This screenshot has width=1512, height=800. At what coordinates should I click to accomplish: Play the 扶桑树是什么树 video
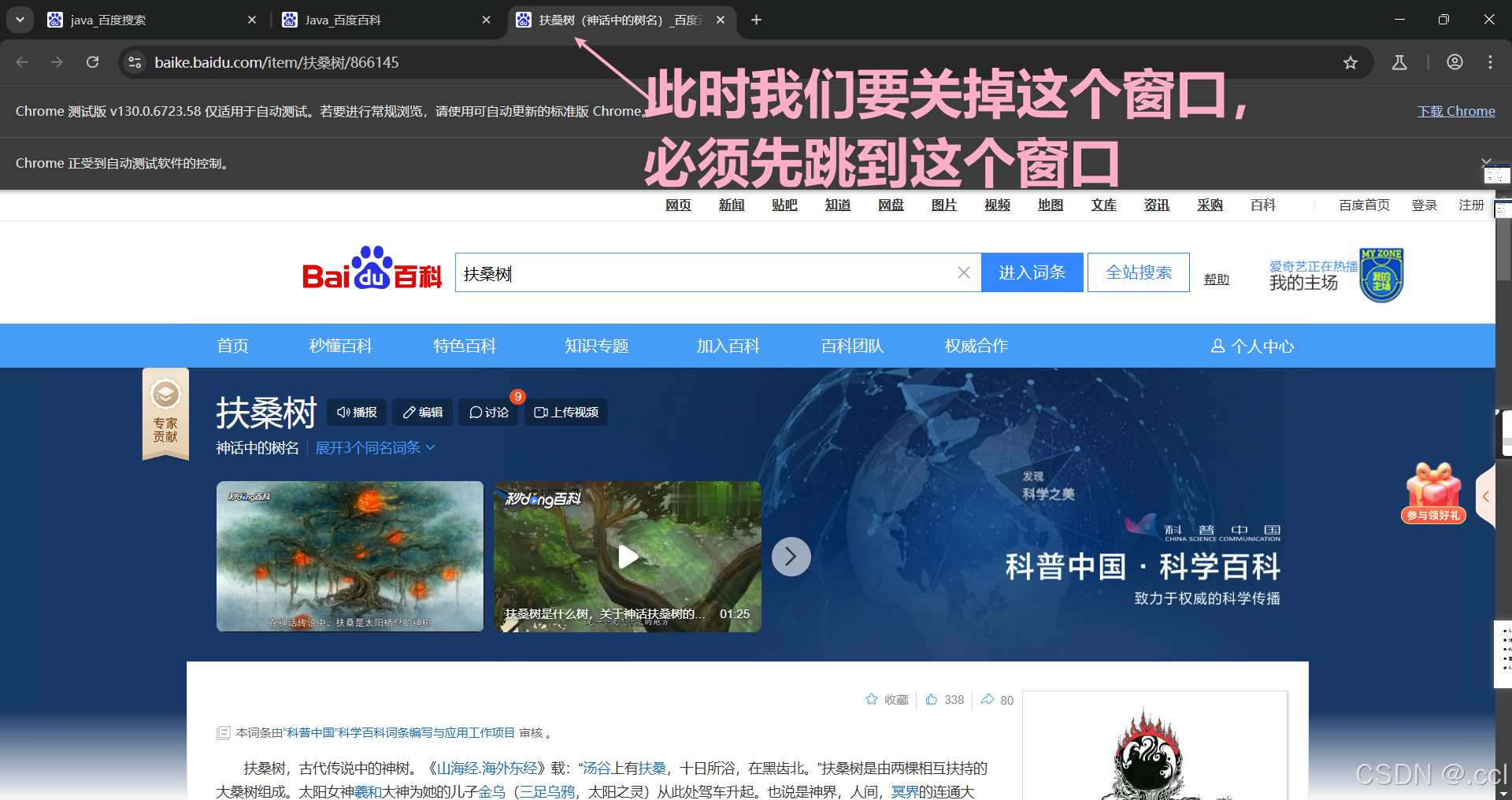(x=628, y=556)
